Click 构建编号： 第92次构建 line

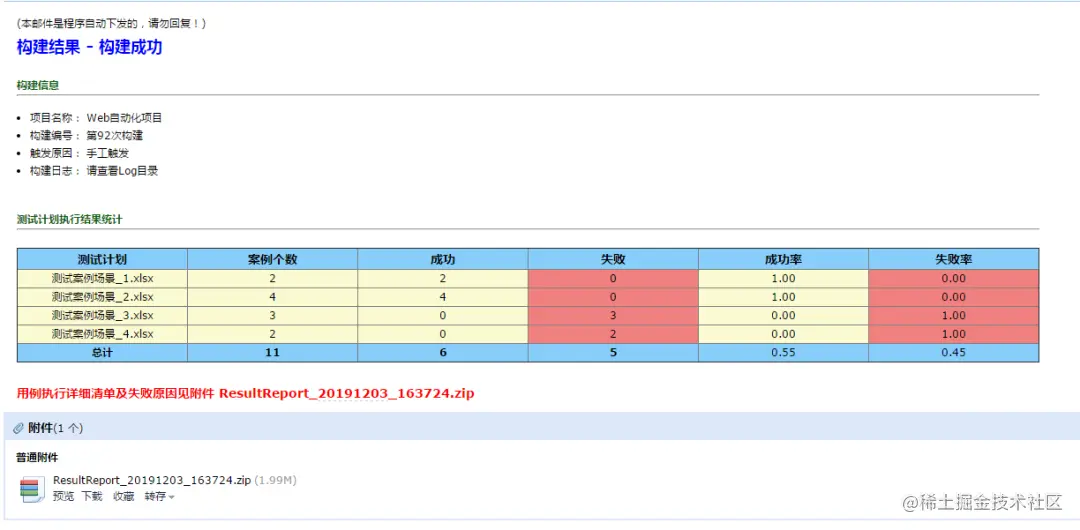86,136
